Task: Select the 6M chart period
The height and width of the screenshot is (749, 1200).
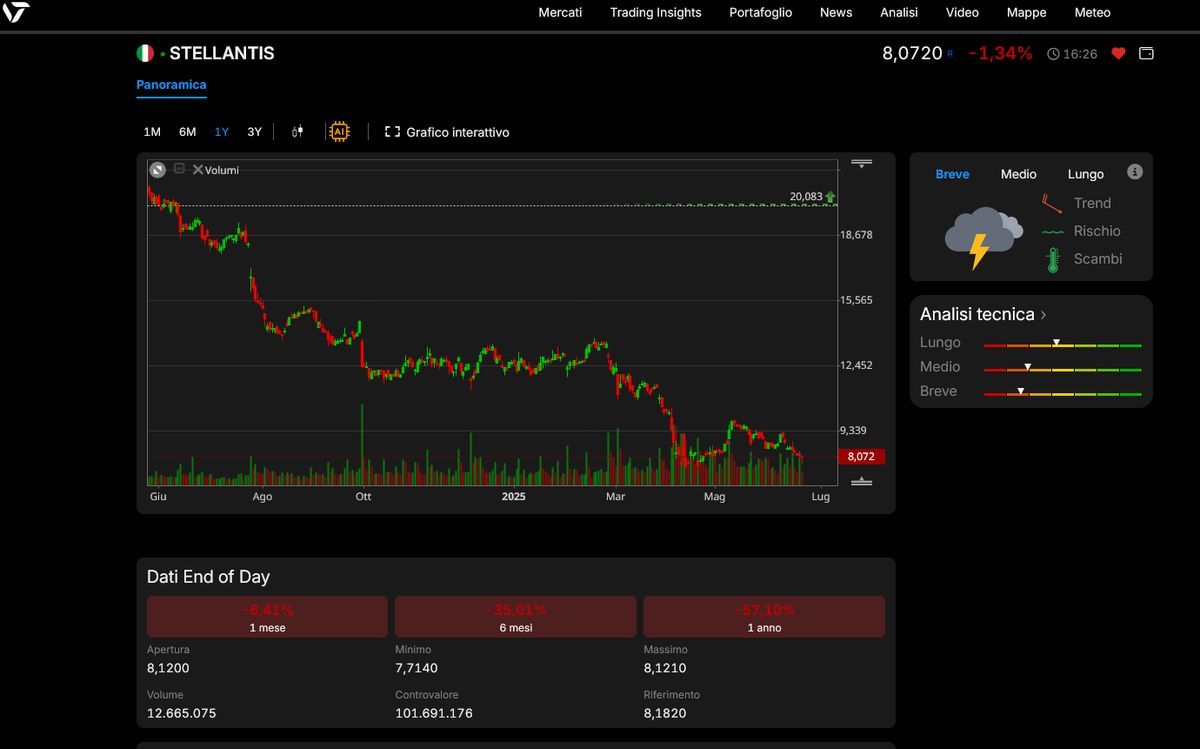Action: pyautogui.click(x=187, y=132)
